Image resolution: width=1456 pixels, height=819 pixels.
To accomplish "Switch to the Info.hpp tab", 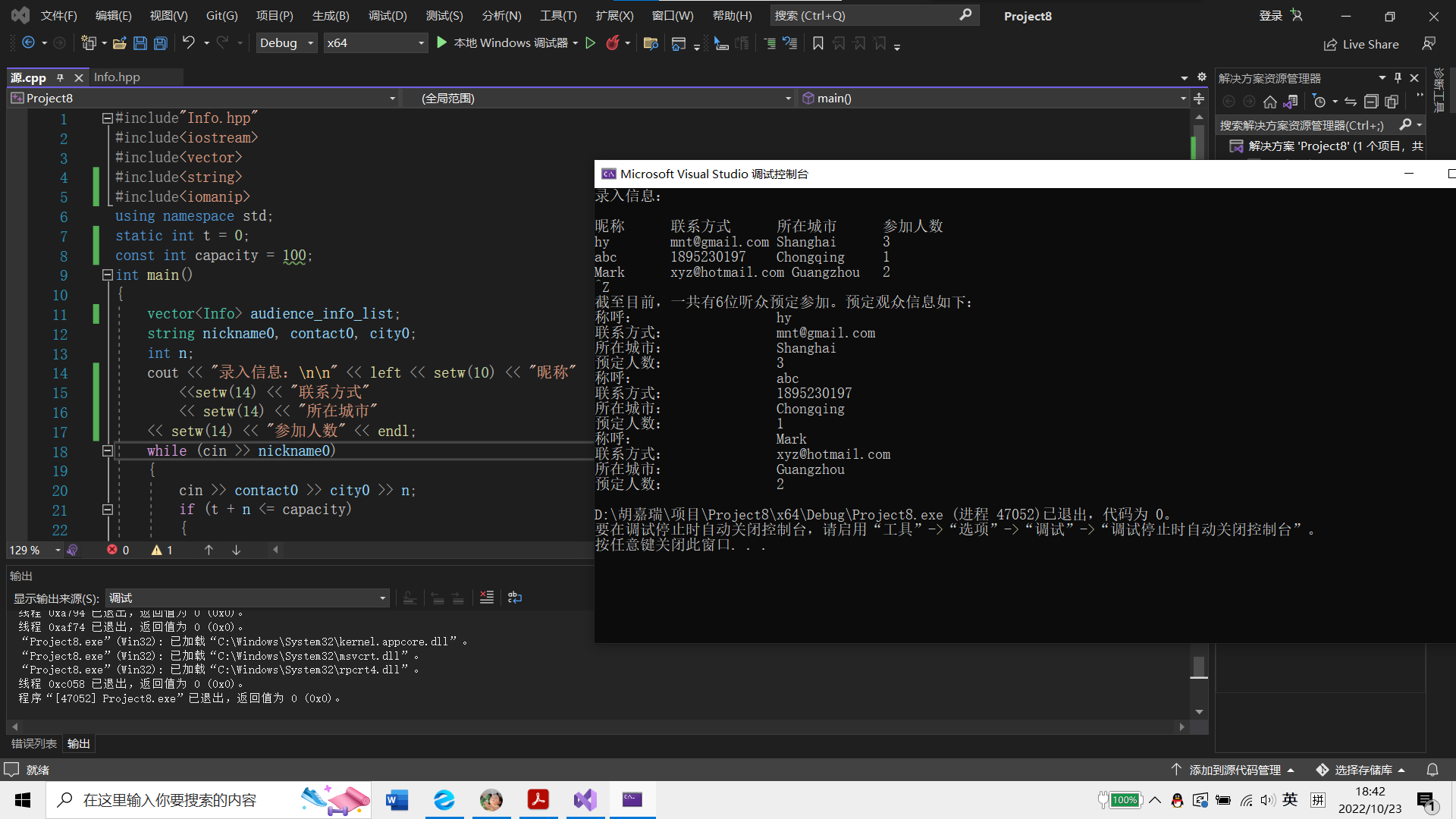I will [117, 77].
